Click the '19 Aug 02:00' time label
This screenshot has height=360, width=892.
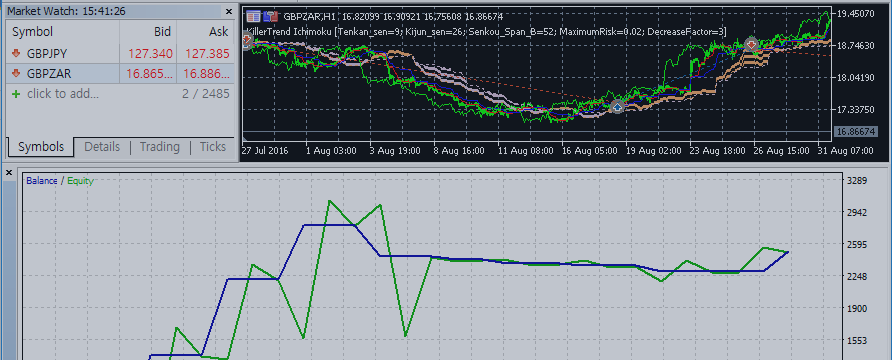(654, 151)
